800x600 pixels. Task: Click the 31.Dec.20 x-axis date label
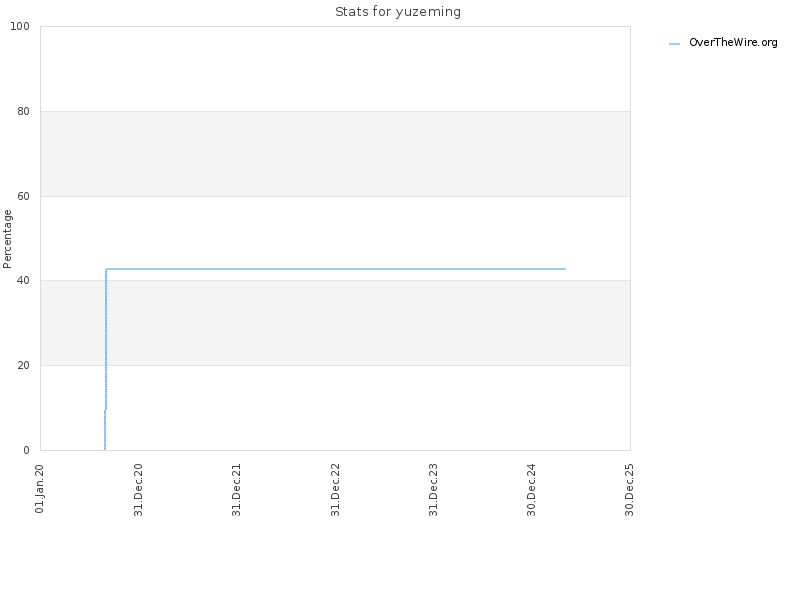click(138, 489)
